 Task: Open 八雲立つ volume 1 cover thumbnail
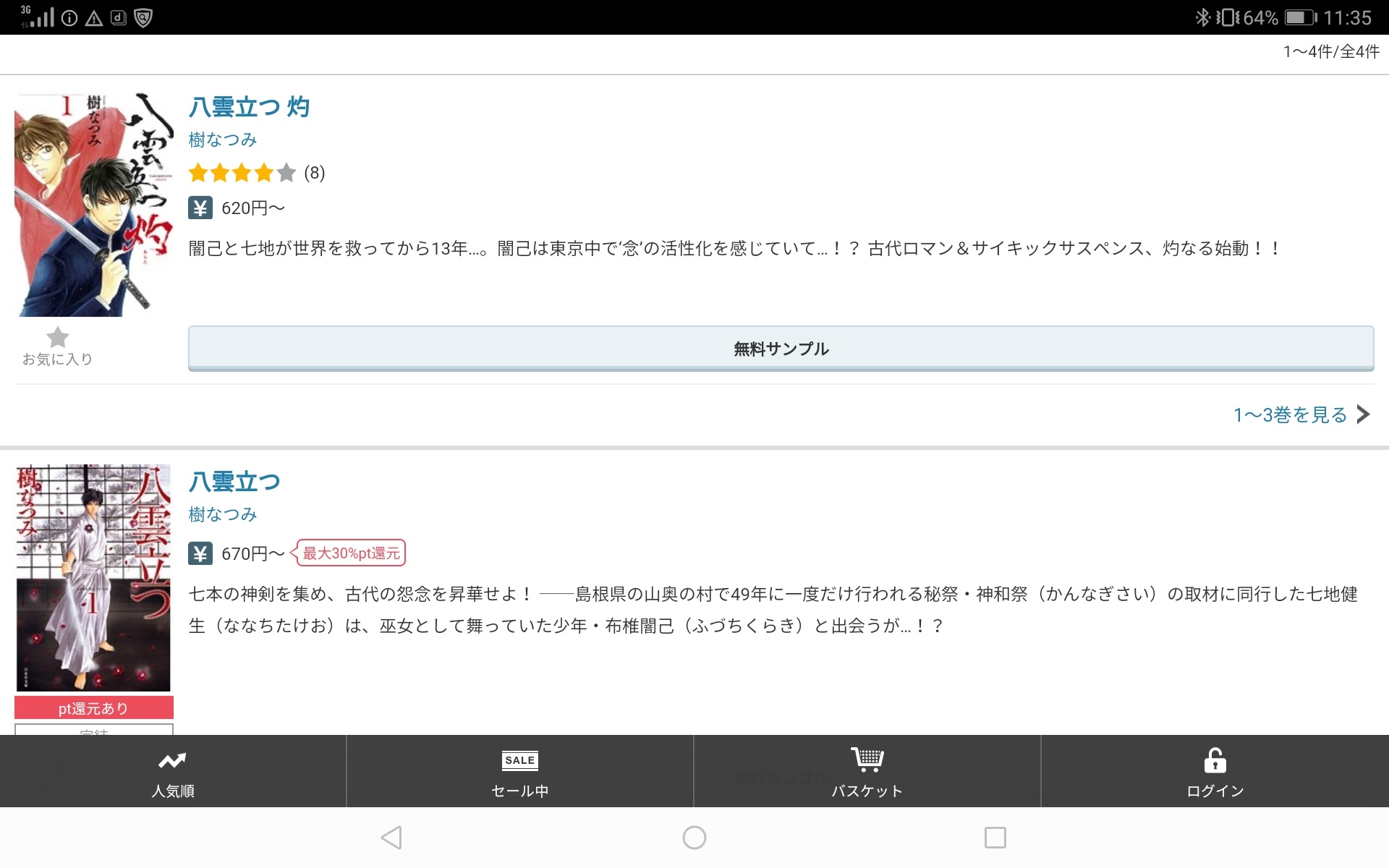[93, 577]
